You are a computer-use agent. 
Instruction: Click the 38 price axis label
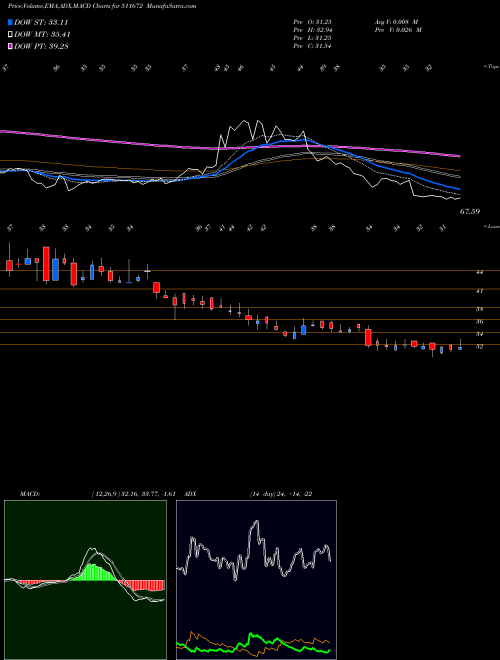click(x=479, y=309)
